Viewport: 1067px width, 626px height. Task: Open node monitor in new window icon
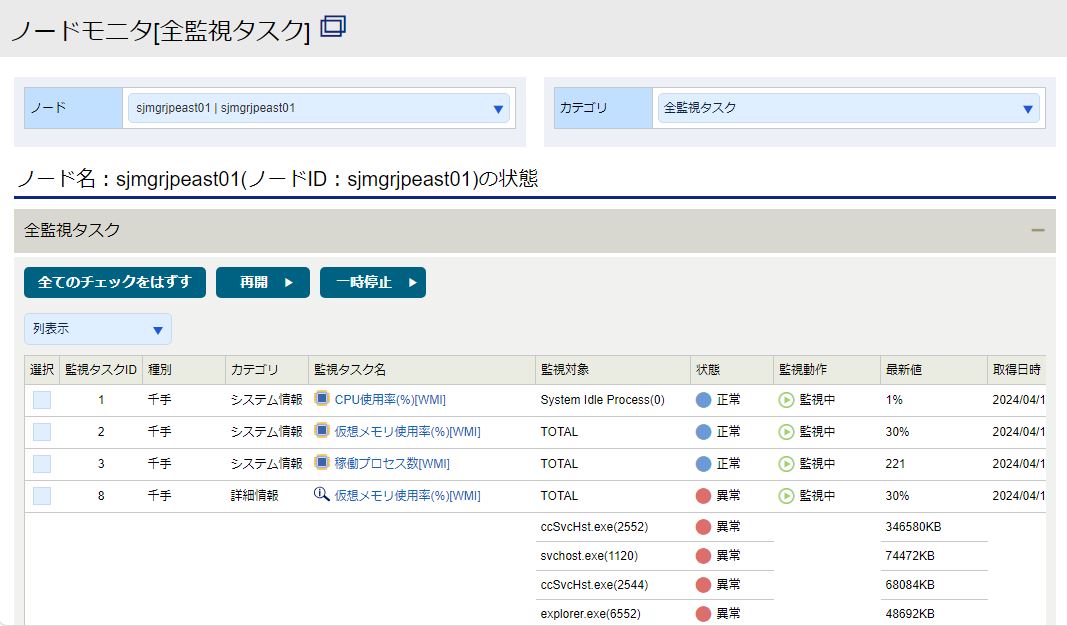coord(333,27)
